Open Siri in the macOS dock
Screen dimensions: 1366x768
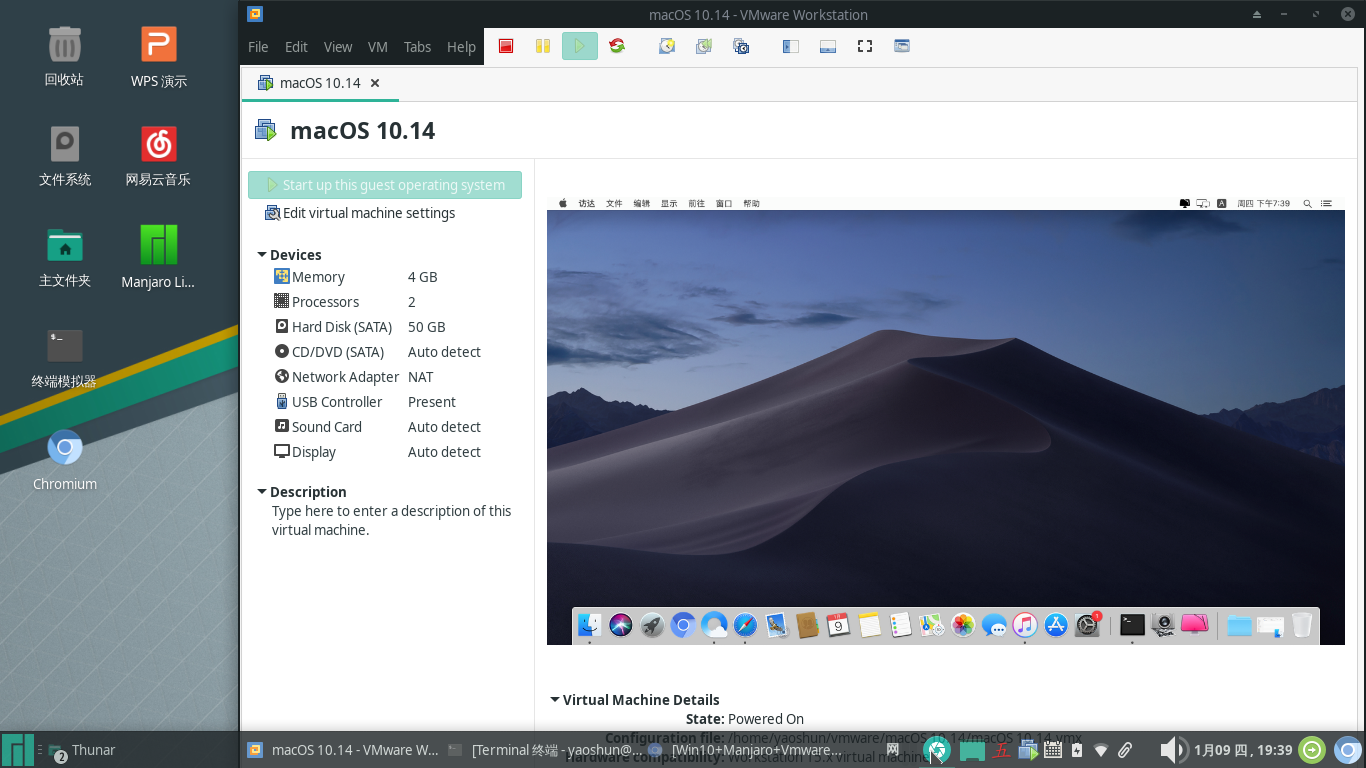tap(620, 626)
